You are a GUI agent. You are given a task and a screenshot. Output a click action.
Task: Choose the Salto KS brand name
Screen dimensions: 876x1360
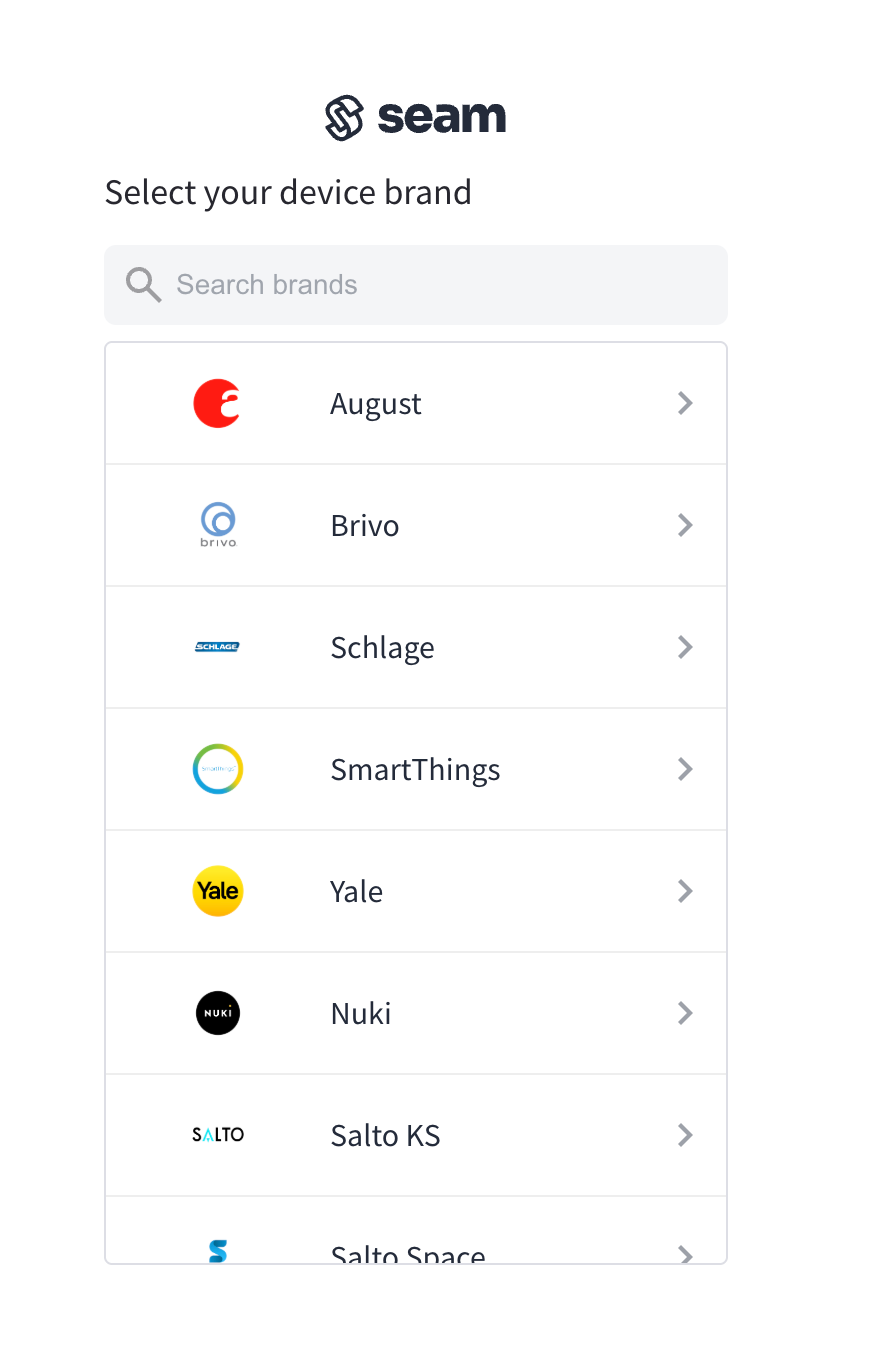pyautogui.click(x=385, y=1135)
